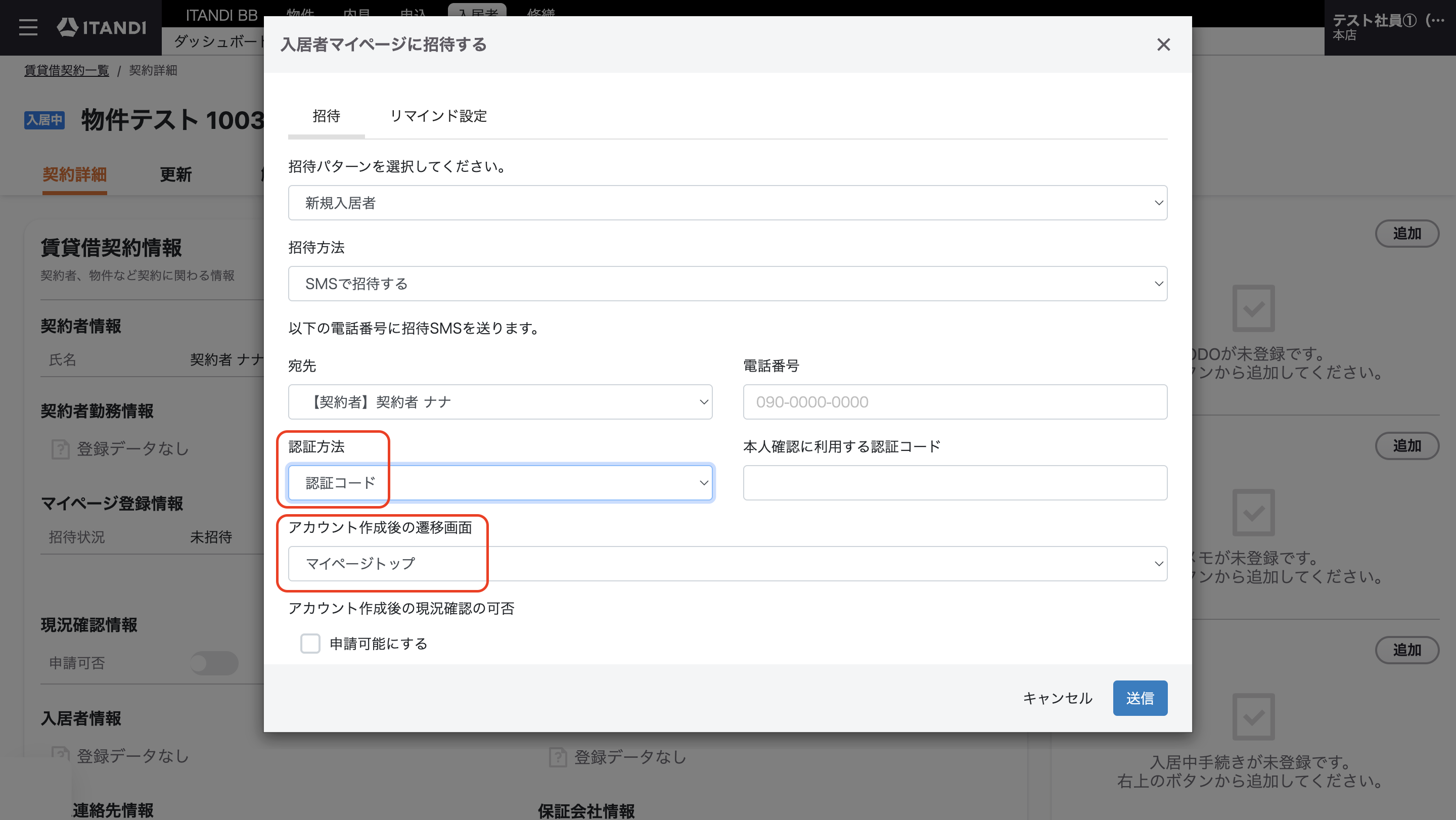Select the 更新 tab
This screenshot has height=820, width=1456.
coord(176,174)
